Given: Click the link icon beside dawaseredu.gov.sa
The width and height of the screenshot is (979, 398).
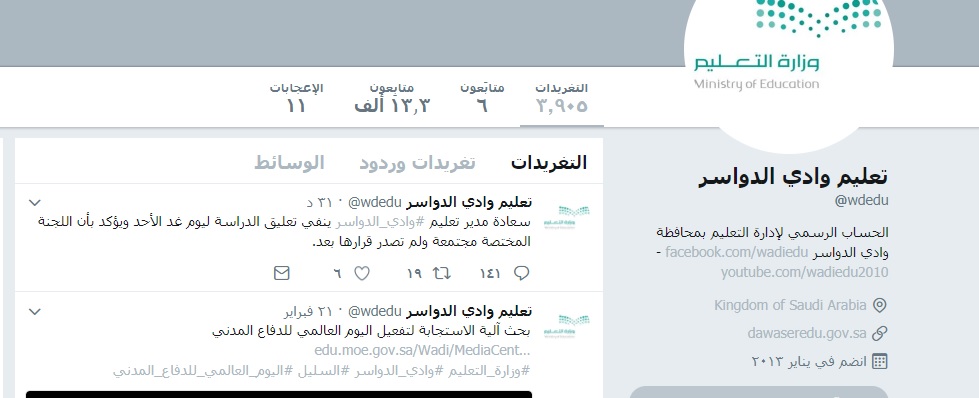Looking at the screenshot, I should (880, 334).
